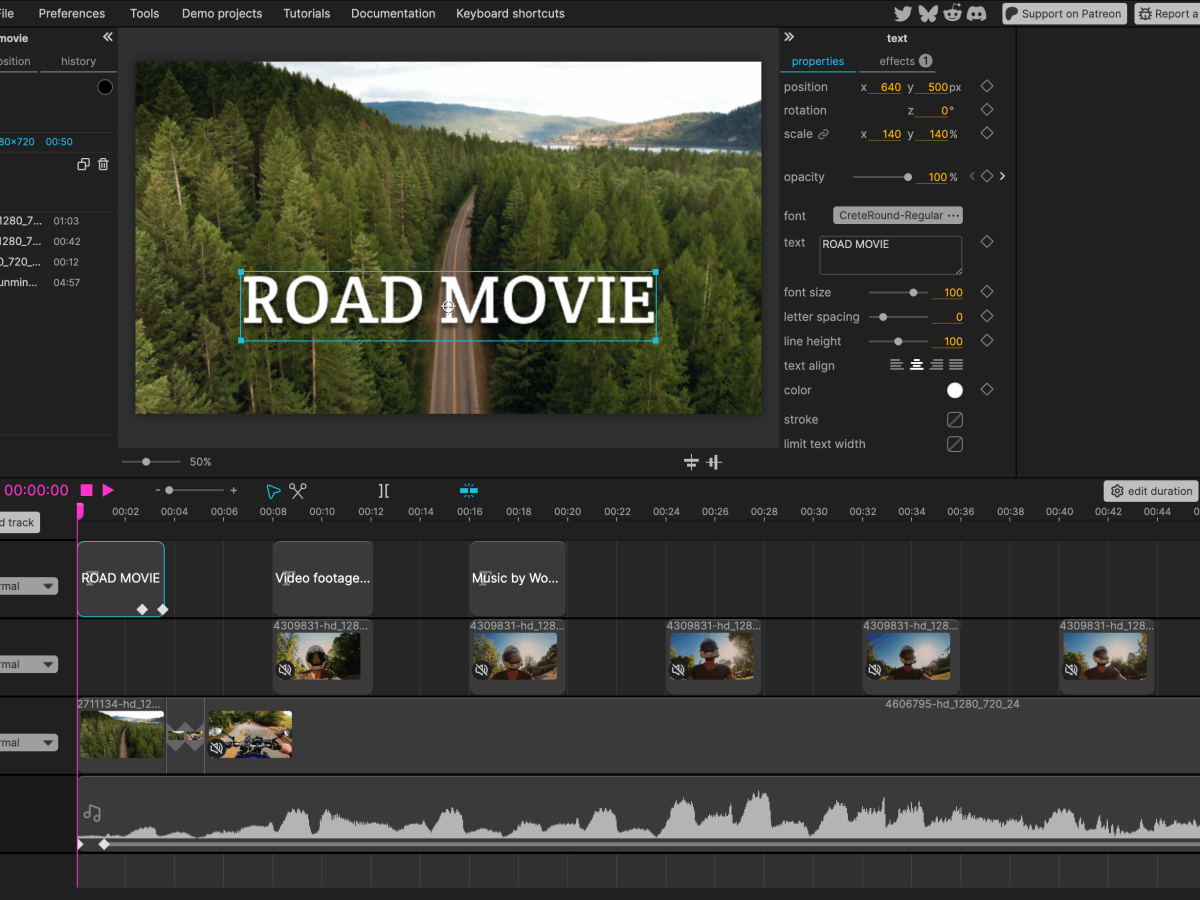
Task: Click the duplicate project icon
Action: (84, 164)
